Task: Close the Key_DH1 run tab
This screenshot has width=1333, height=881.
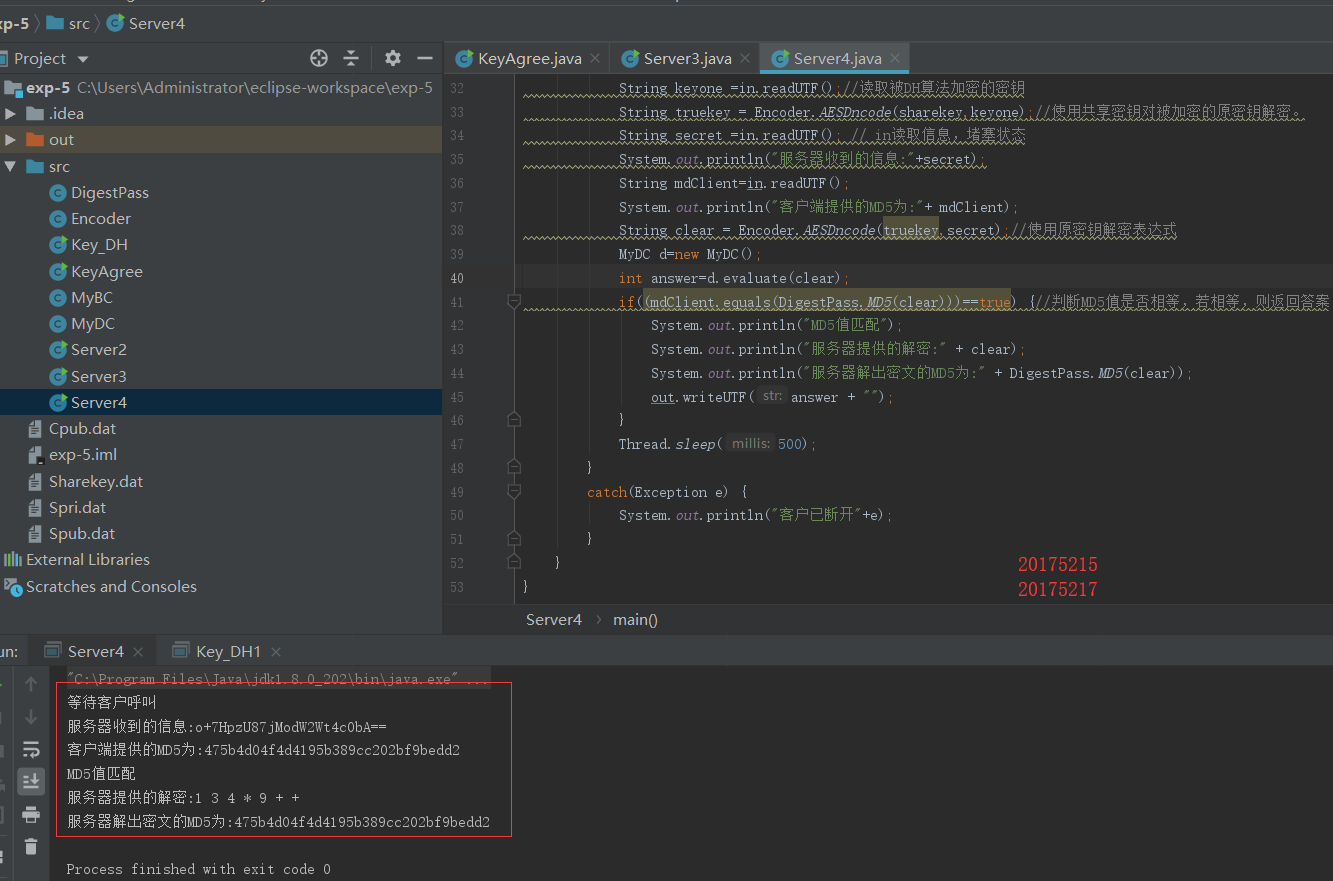Action: [x=276, y=652]
